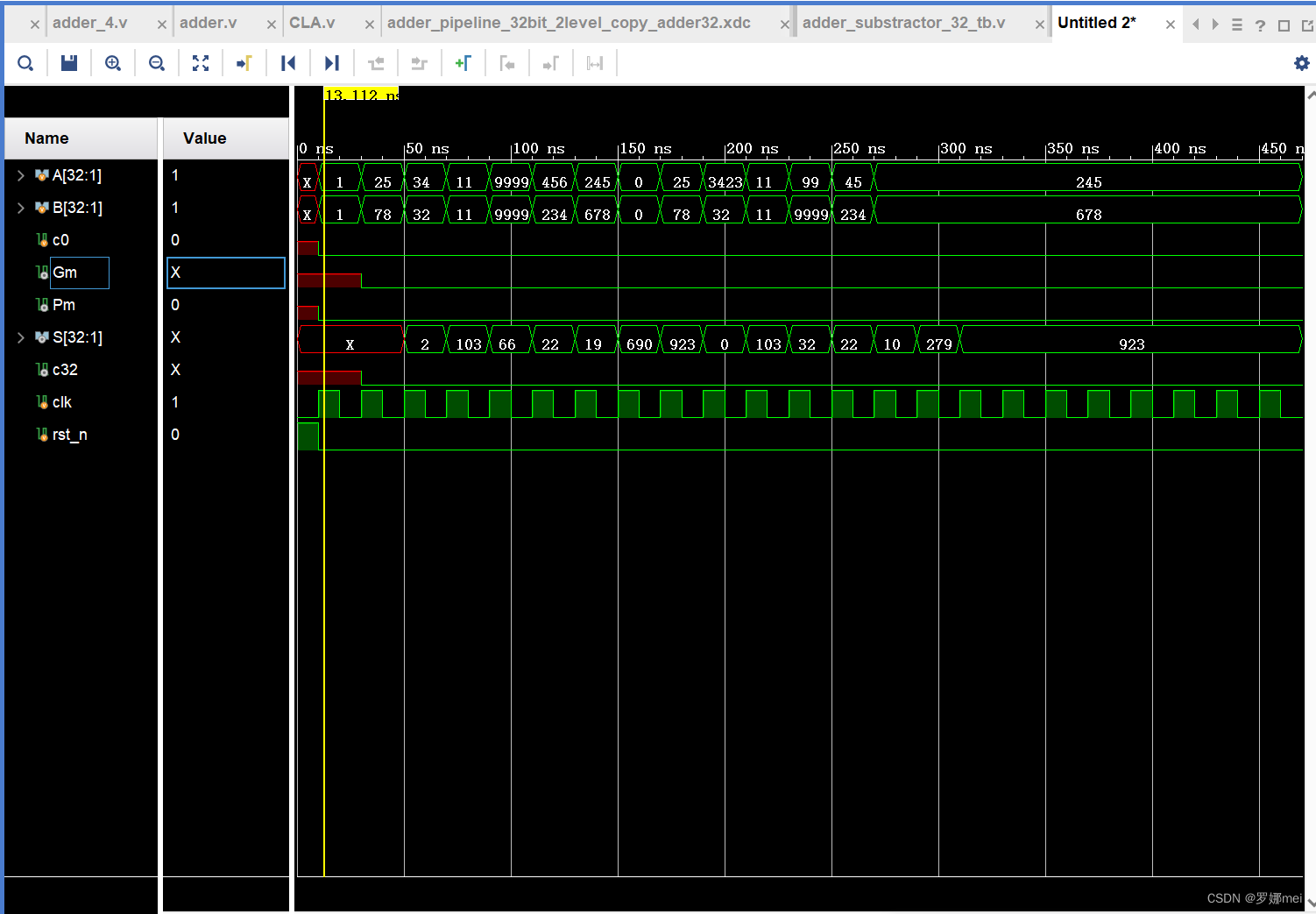
Task: Expand the A[32:1] bus signal
Action: point(20,175)
